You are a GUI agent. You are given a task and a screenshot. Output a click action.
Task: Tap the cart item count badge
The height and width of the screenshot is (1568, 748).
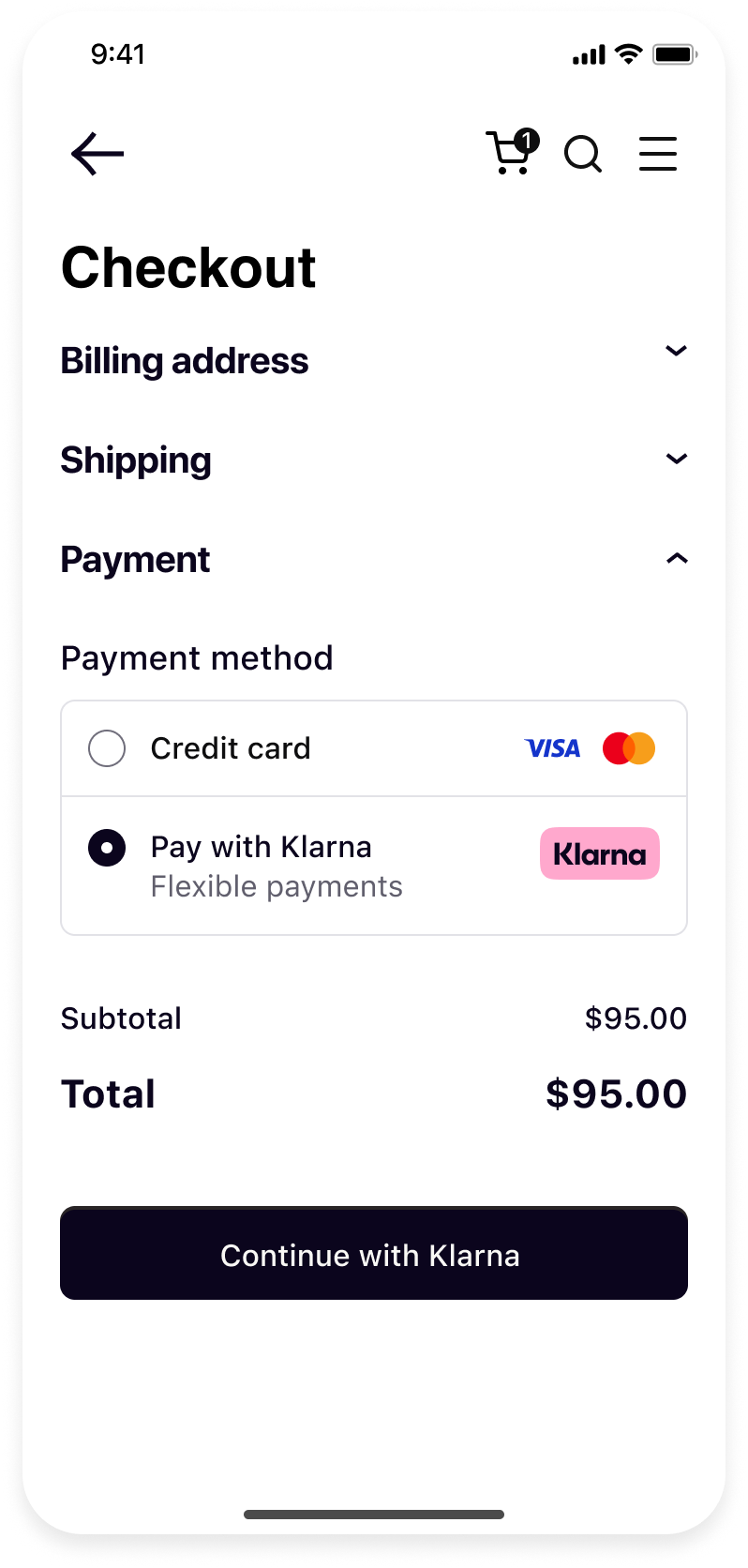pyautogui.click(x=527, y=141)
